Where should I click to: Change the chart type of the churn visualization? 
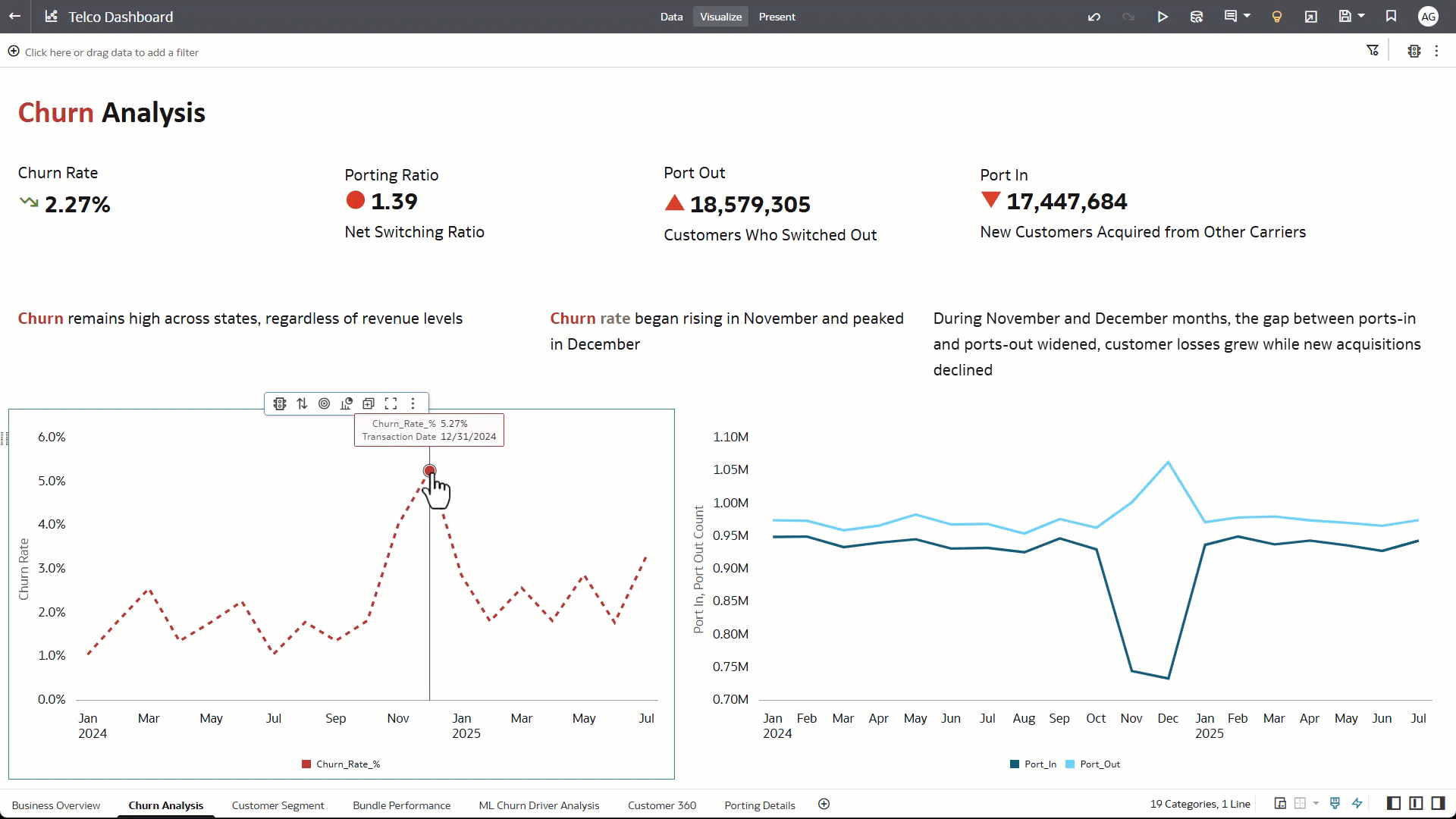coord(347,403)
